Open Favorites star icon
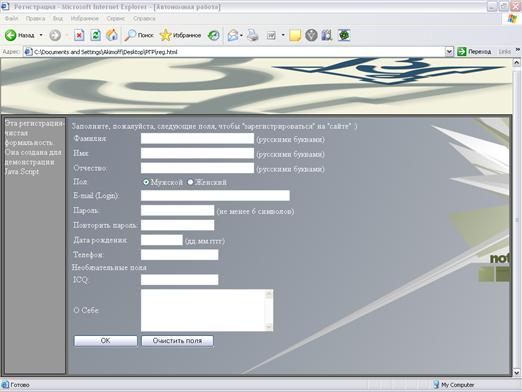The width and height of the screenshot is (522, 392). [165, 35]
